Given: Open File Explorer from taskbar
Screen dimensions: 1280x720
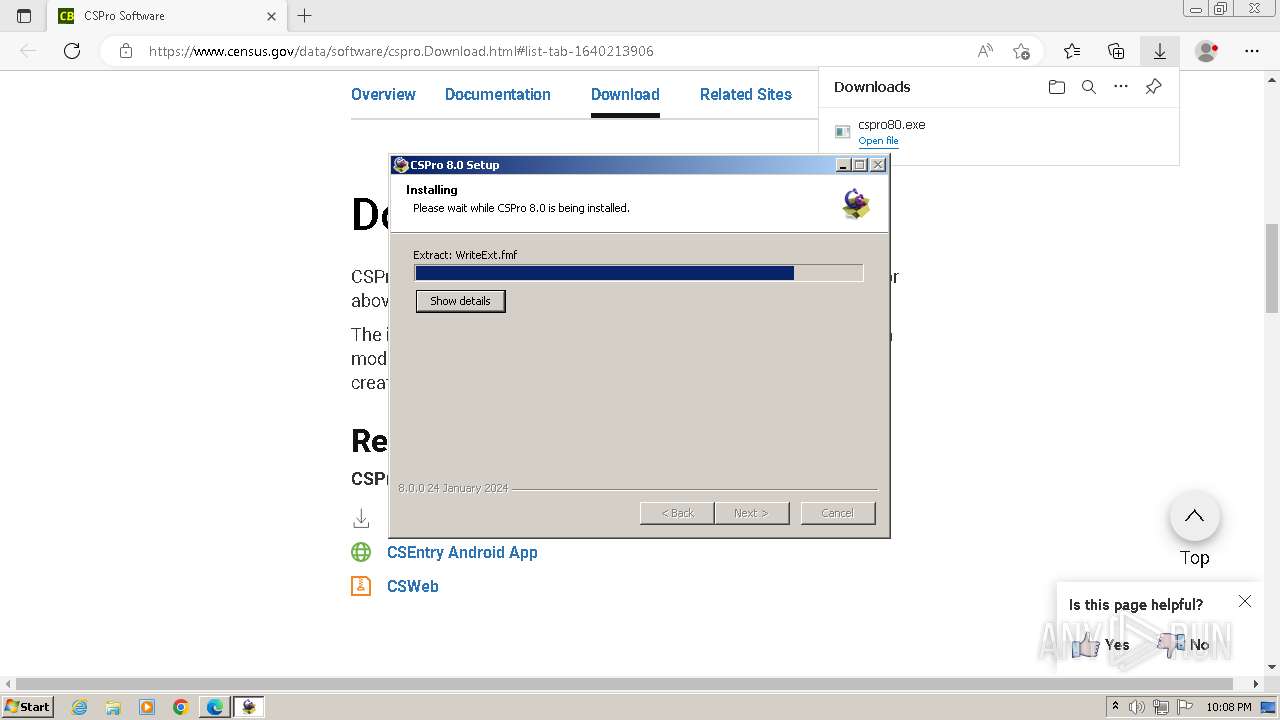Looking at the screenshot, I should click(x=113, y=707).
